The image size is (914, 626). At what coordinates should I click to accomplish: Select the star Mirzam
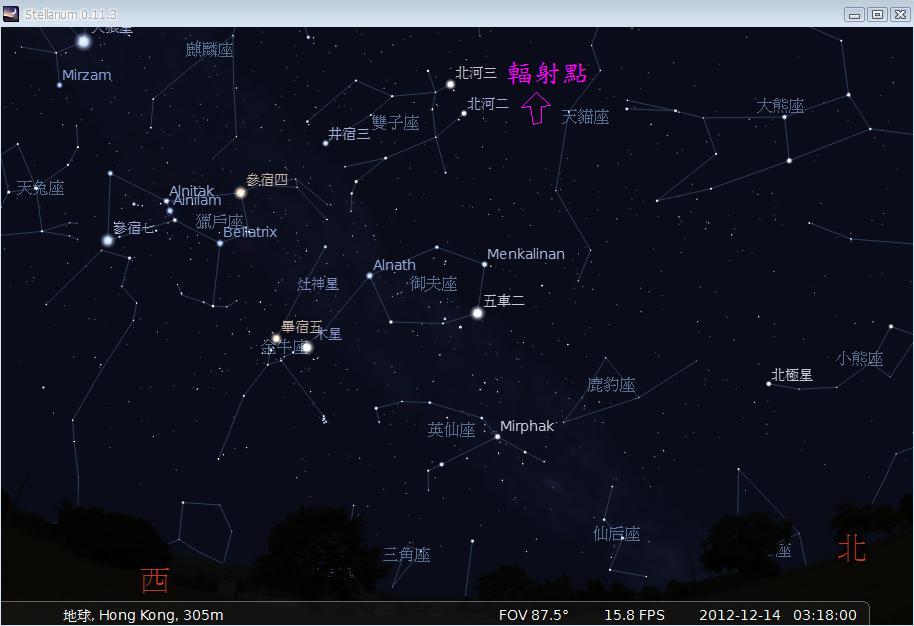[x=60, y=85]
